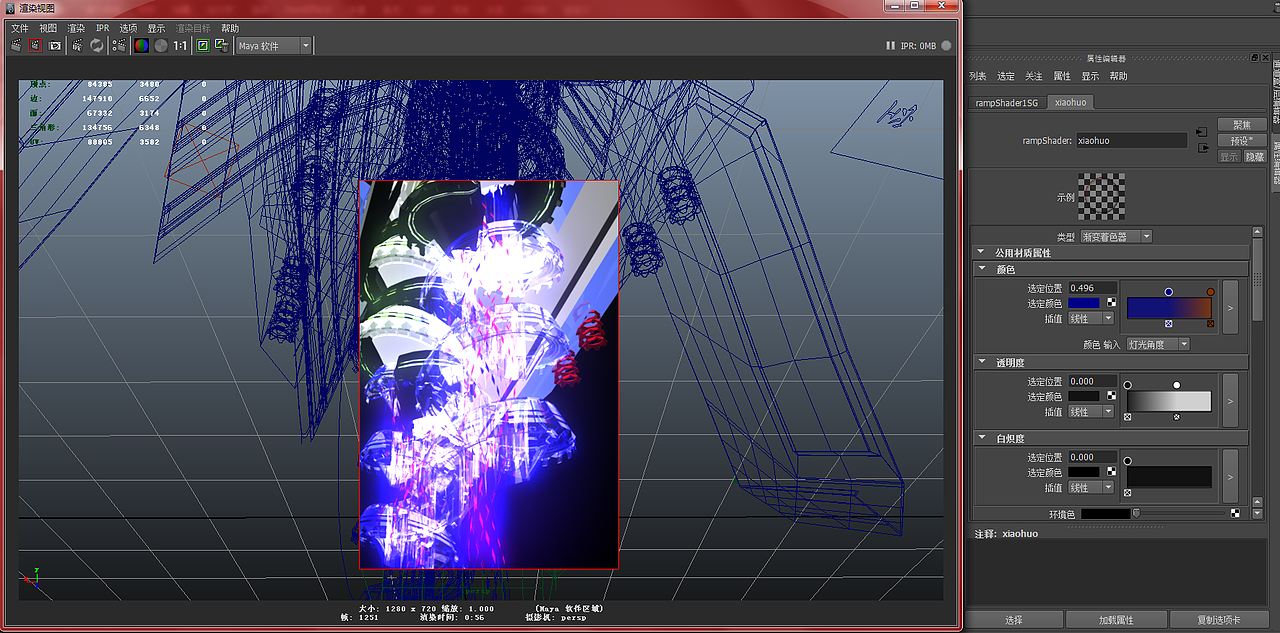
Task: Select the orange circle handle on color ramp
Action: pyautogui.click(x=1210, y=292)
